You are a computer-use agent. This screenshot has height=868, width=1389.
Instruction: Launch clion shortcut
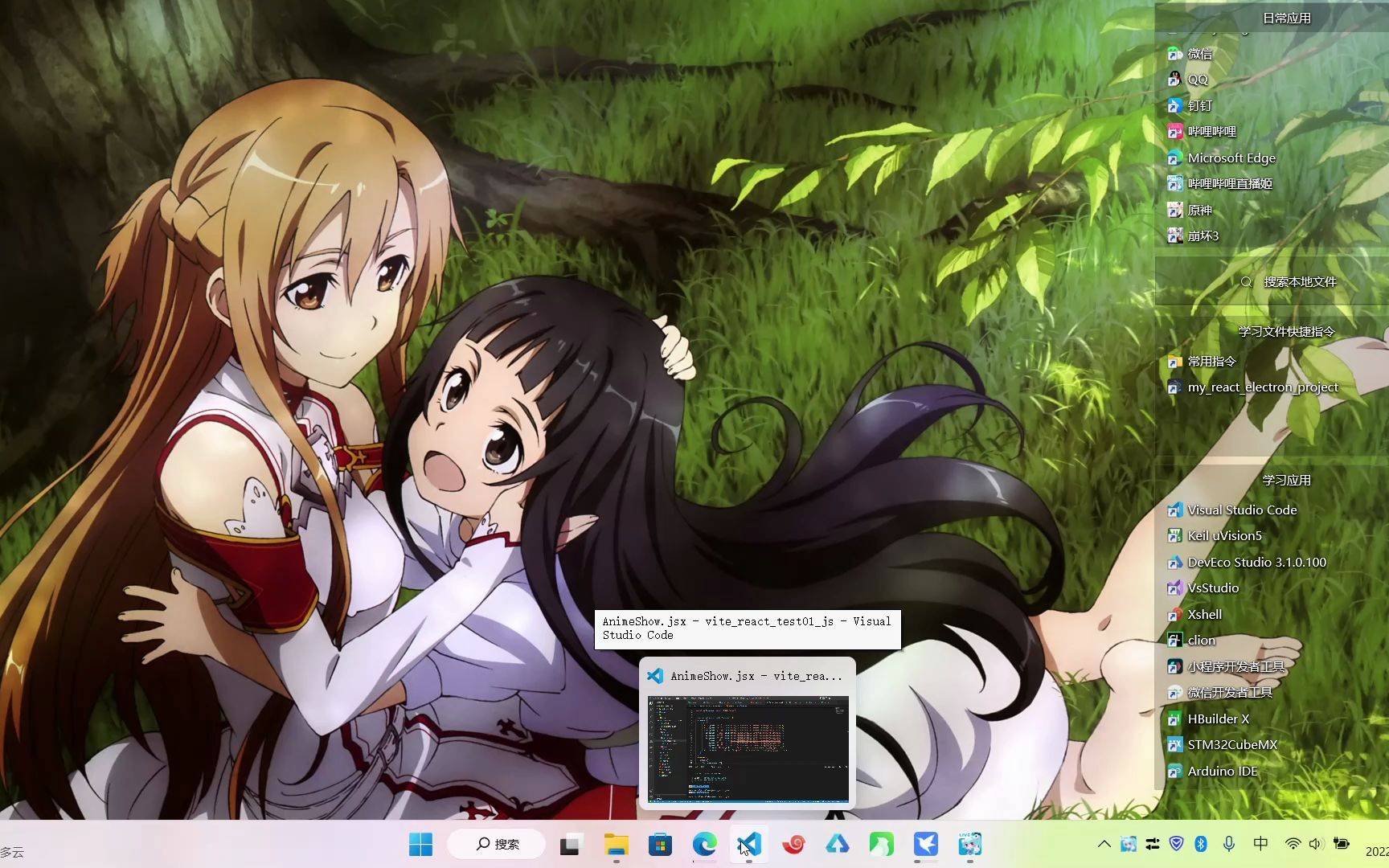pyautogui.click(x=1191, y=641)
